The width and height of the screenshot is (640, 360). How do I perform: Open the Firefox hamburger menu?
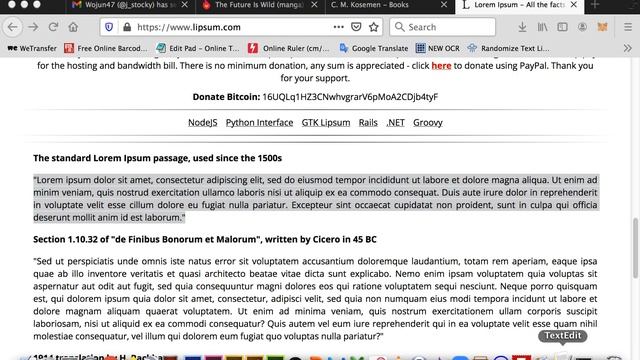coord(628,27)
